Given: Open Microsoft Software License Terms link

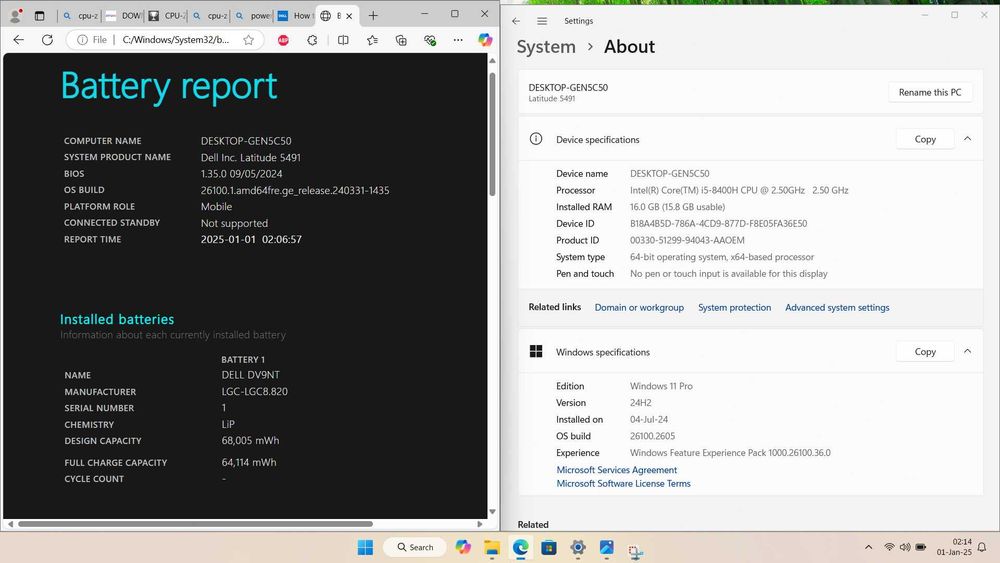Looking at the screenshot, I should click(623, 483).
